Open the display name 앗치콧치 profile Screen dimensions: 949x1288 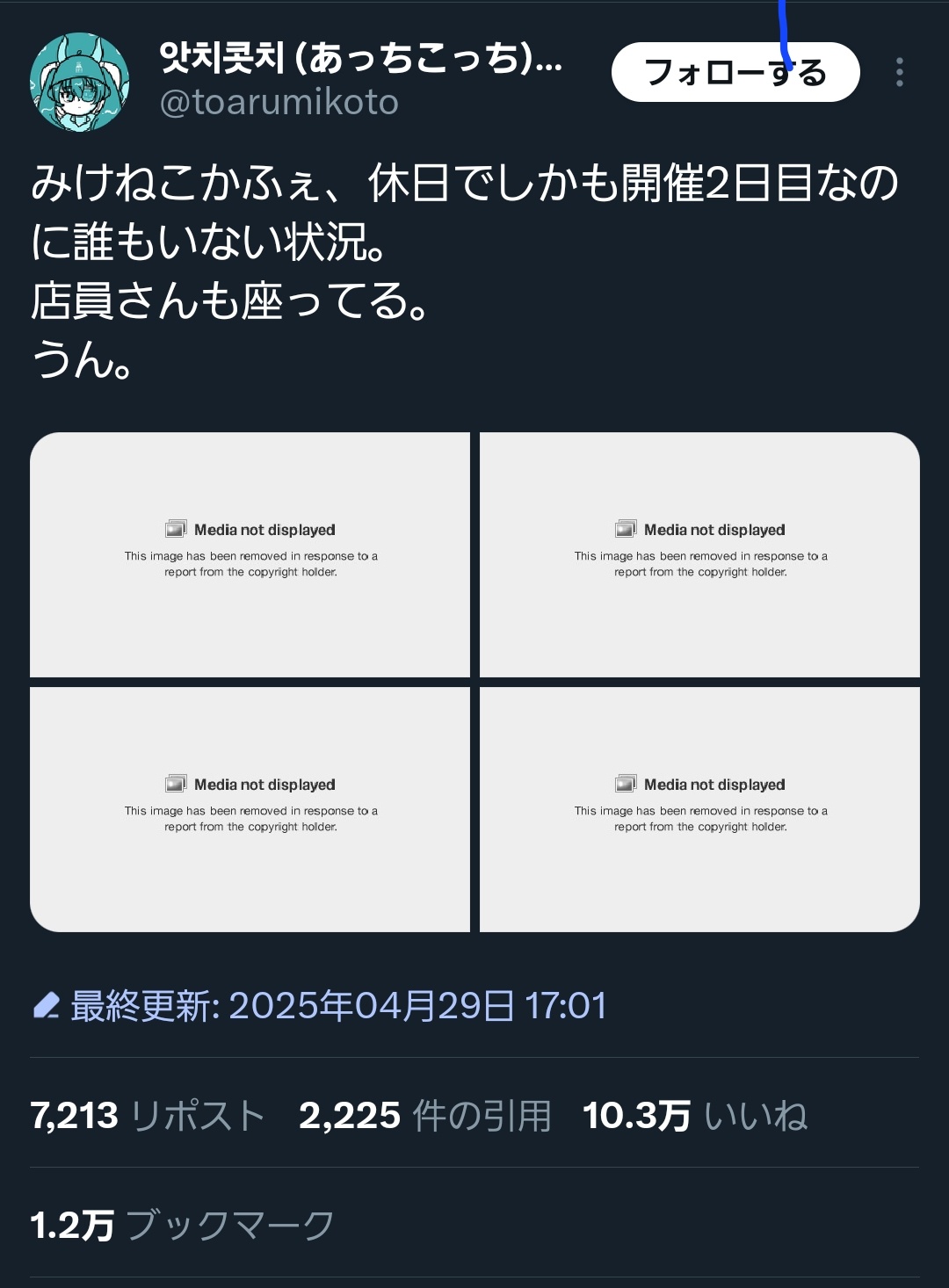tap(361, 58)
